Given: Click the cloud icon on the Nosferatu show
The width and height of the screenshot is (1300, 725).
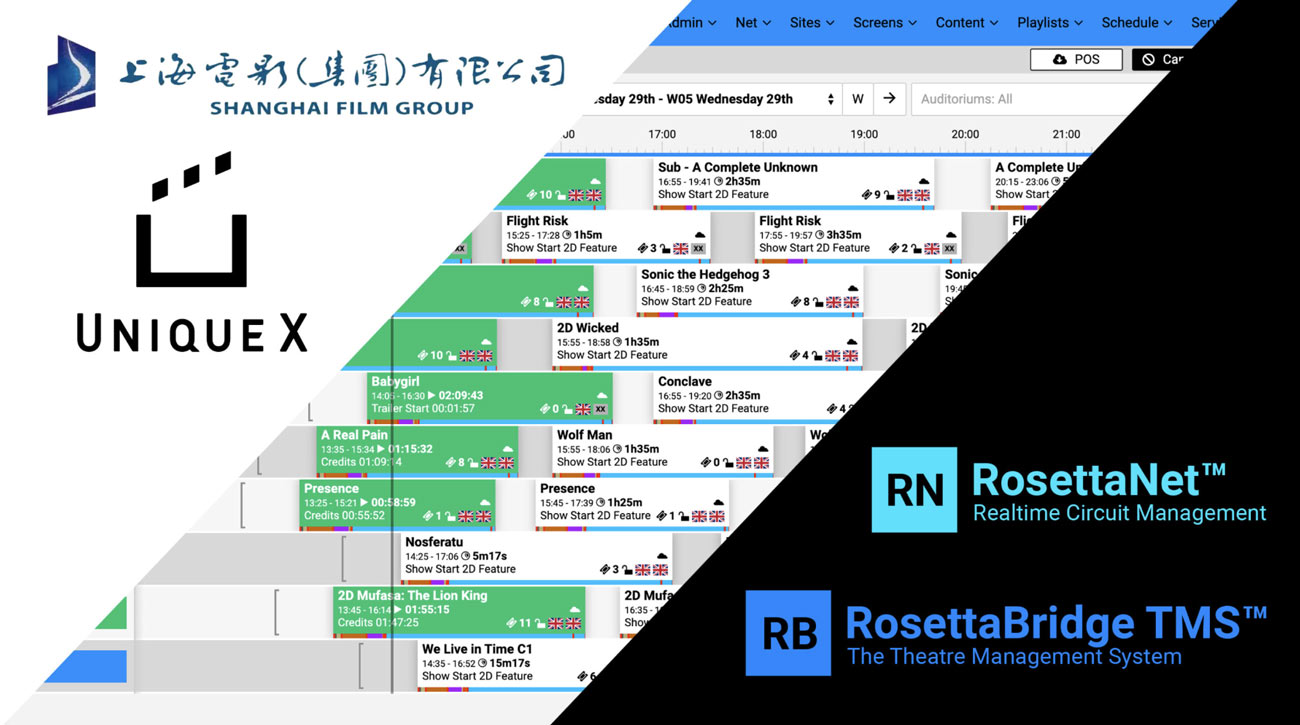Looking at the screenshot, I should (x=661, y=557).
